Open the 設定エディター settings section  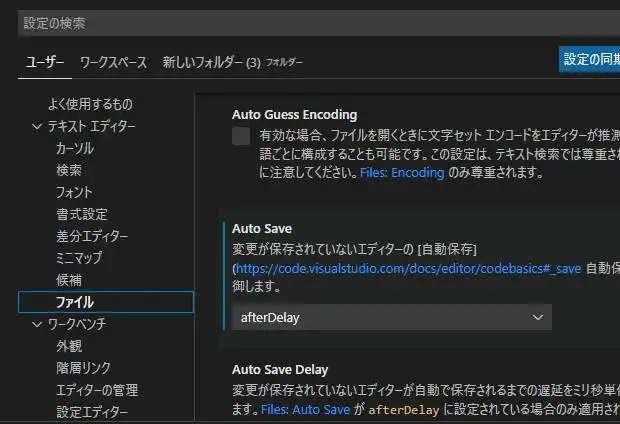click(92, 412)
